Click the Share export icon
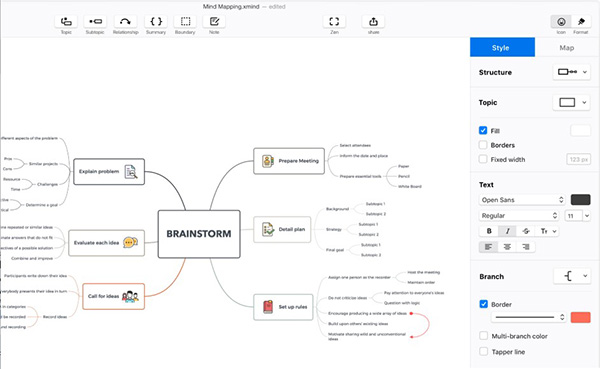The width and height of the screenshot is (600, 369). tap(373, 21)
